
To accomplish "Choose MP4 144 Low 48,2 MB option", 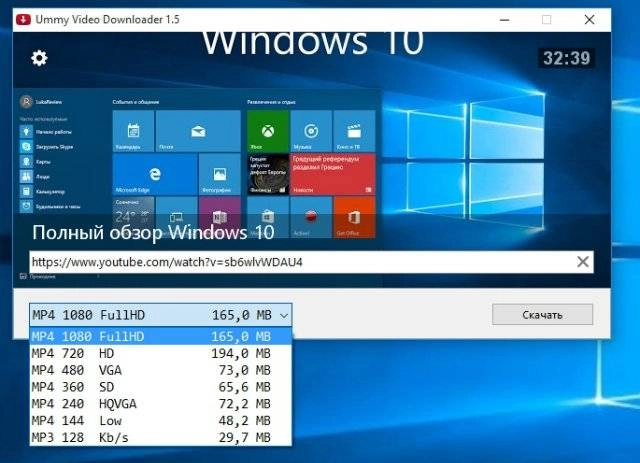I will [160, 420].
